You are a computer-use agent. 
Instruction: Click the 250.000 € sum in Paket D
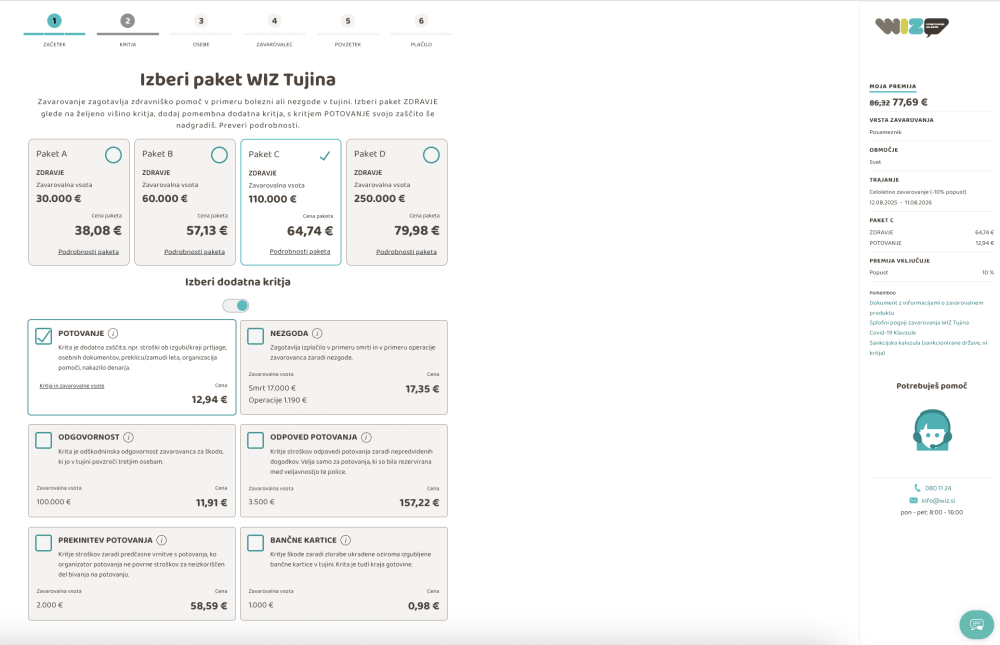(379, 198)
